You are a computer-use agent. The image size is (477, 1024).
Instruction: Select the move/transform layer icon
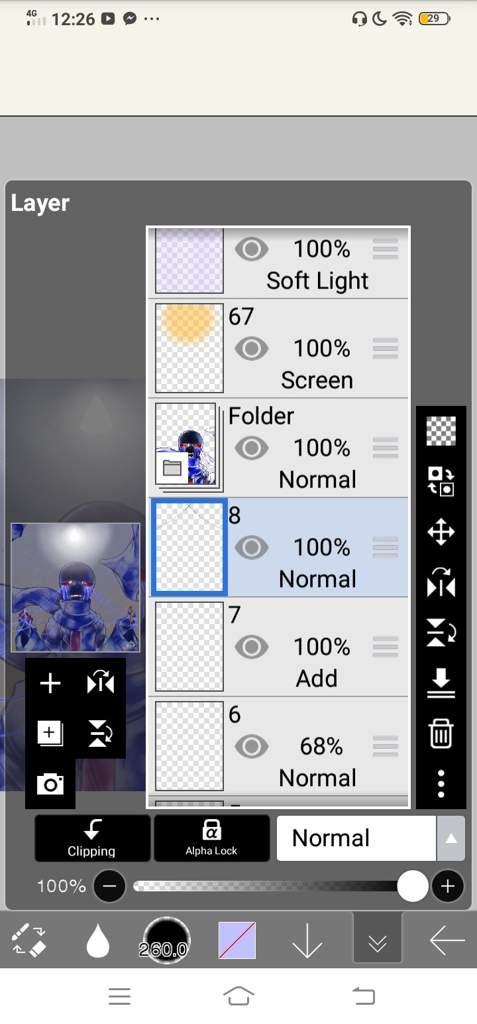(441, 532)
